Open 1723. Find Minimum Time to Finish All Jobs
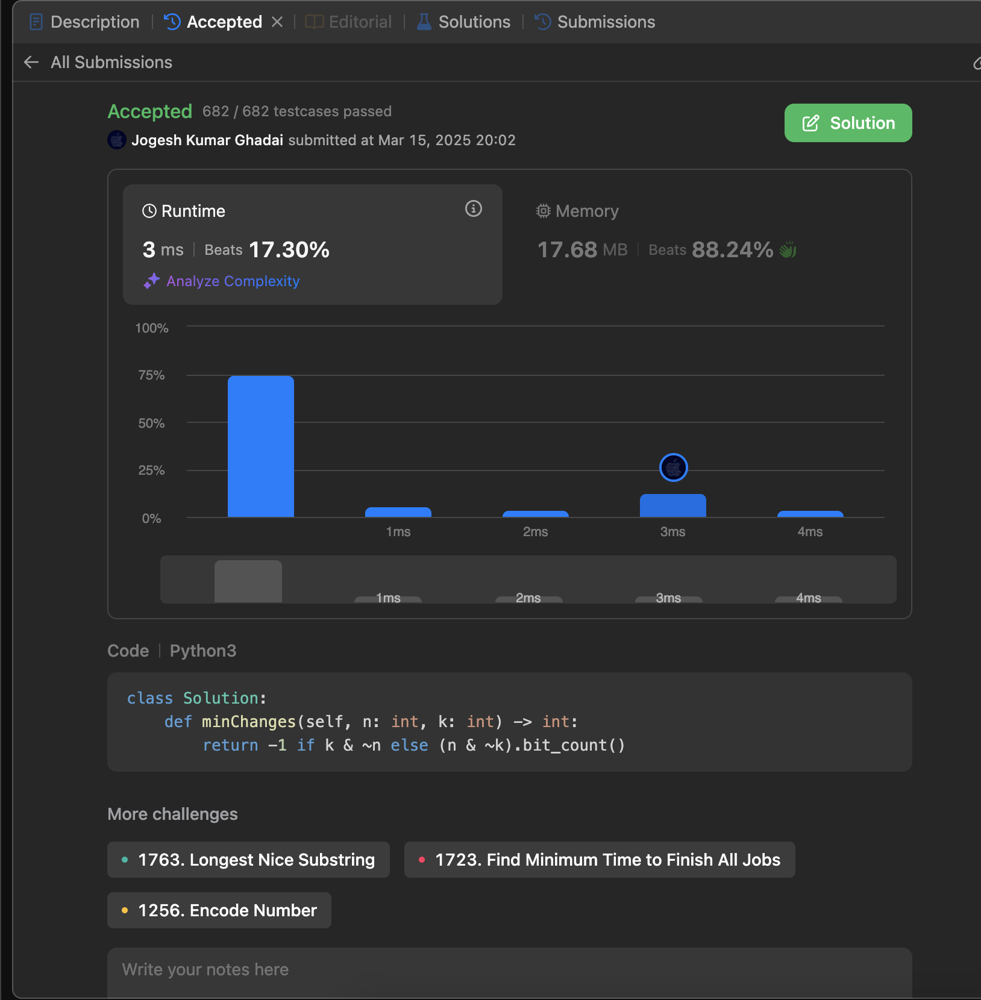The height and width of the screenshot is (1000, 981). (x=600, y=860)
